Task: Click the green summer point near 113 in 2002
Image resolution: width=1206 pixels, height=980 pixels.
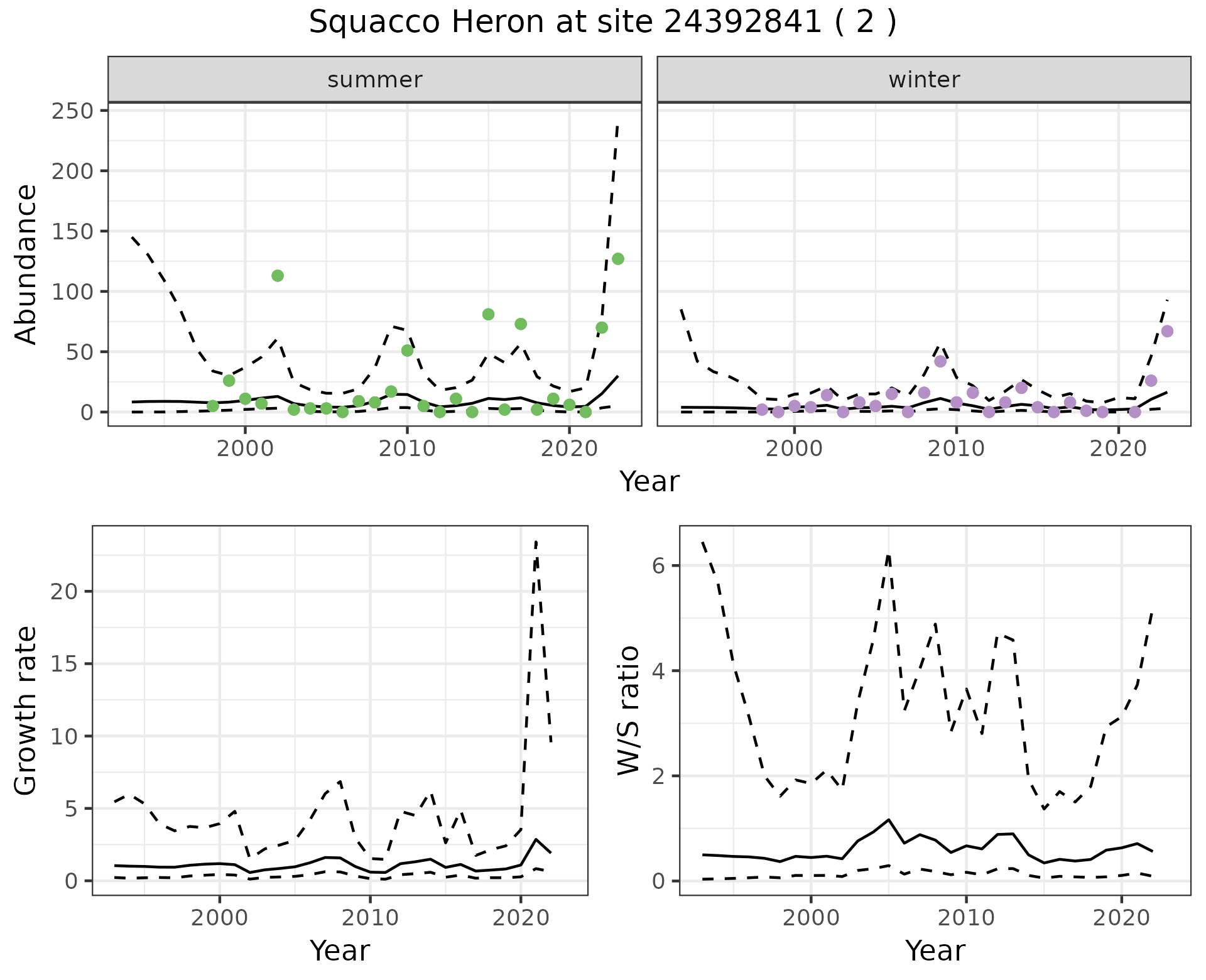Action: point(278,276)
